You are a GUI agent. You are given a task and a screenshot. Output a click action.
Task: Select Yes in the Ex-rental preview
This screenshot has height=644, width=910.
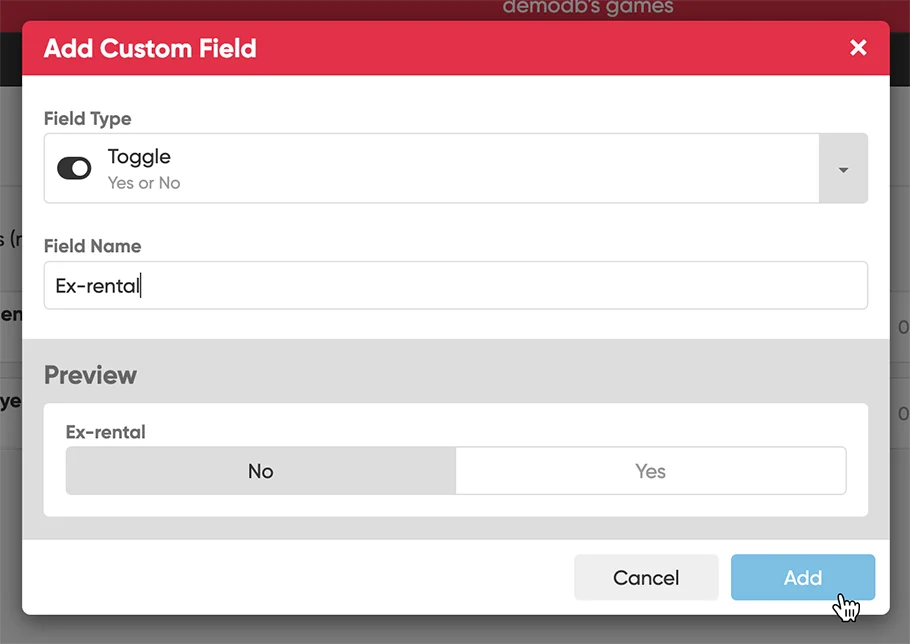coord(650,471)
